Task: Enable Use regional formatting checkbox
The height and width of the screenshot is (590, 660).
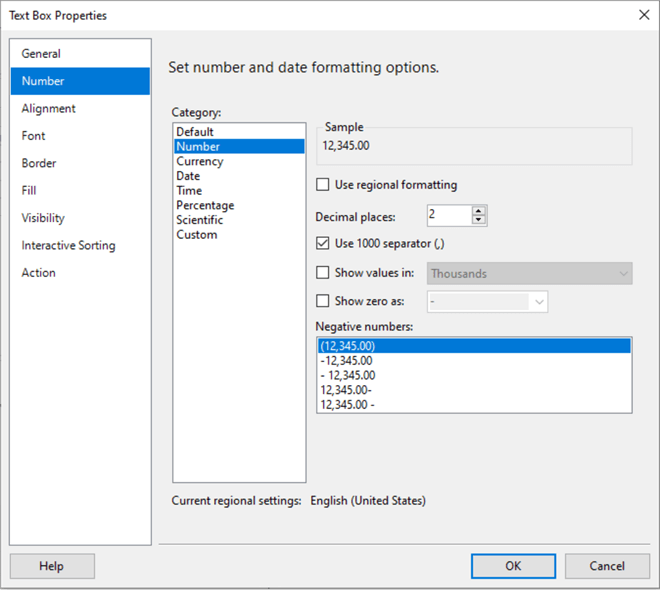Action: point(323,185)
